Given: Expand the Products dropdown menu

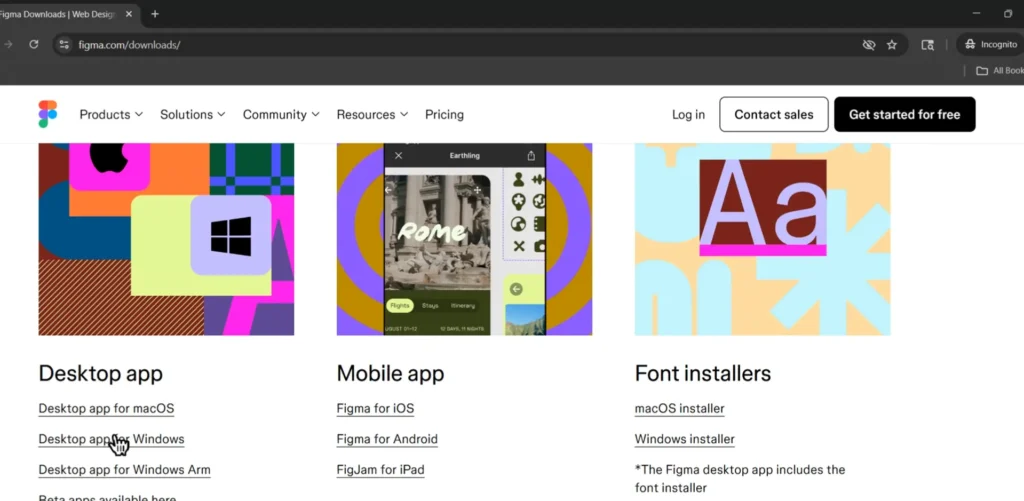Looking at the screenshot, I should (111, 115).
